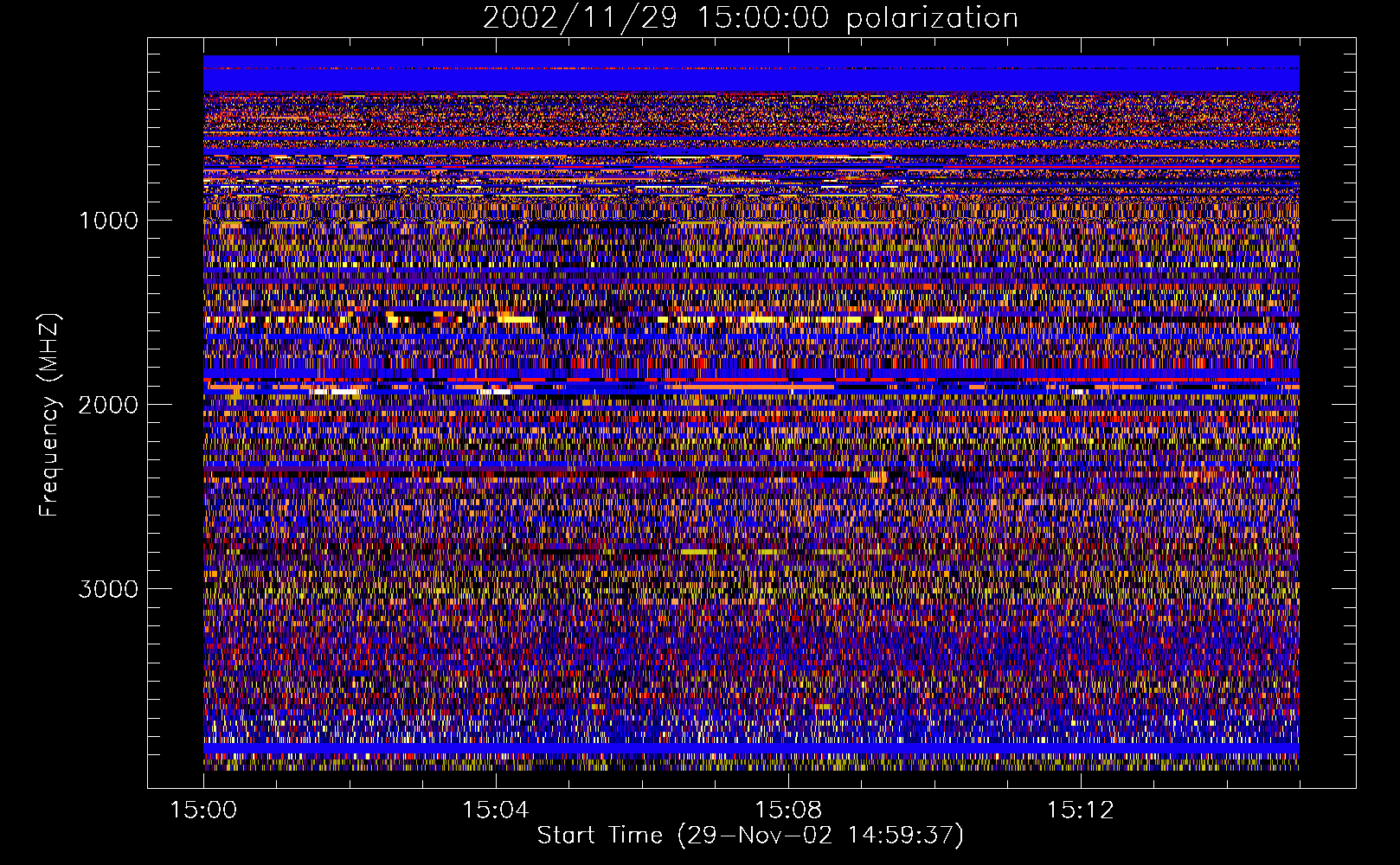Click the plot title '2002/11/29 15:00:00 polarization'

click(750, 18)
